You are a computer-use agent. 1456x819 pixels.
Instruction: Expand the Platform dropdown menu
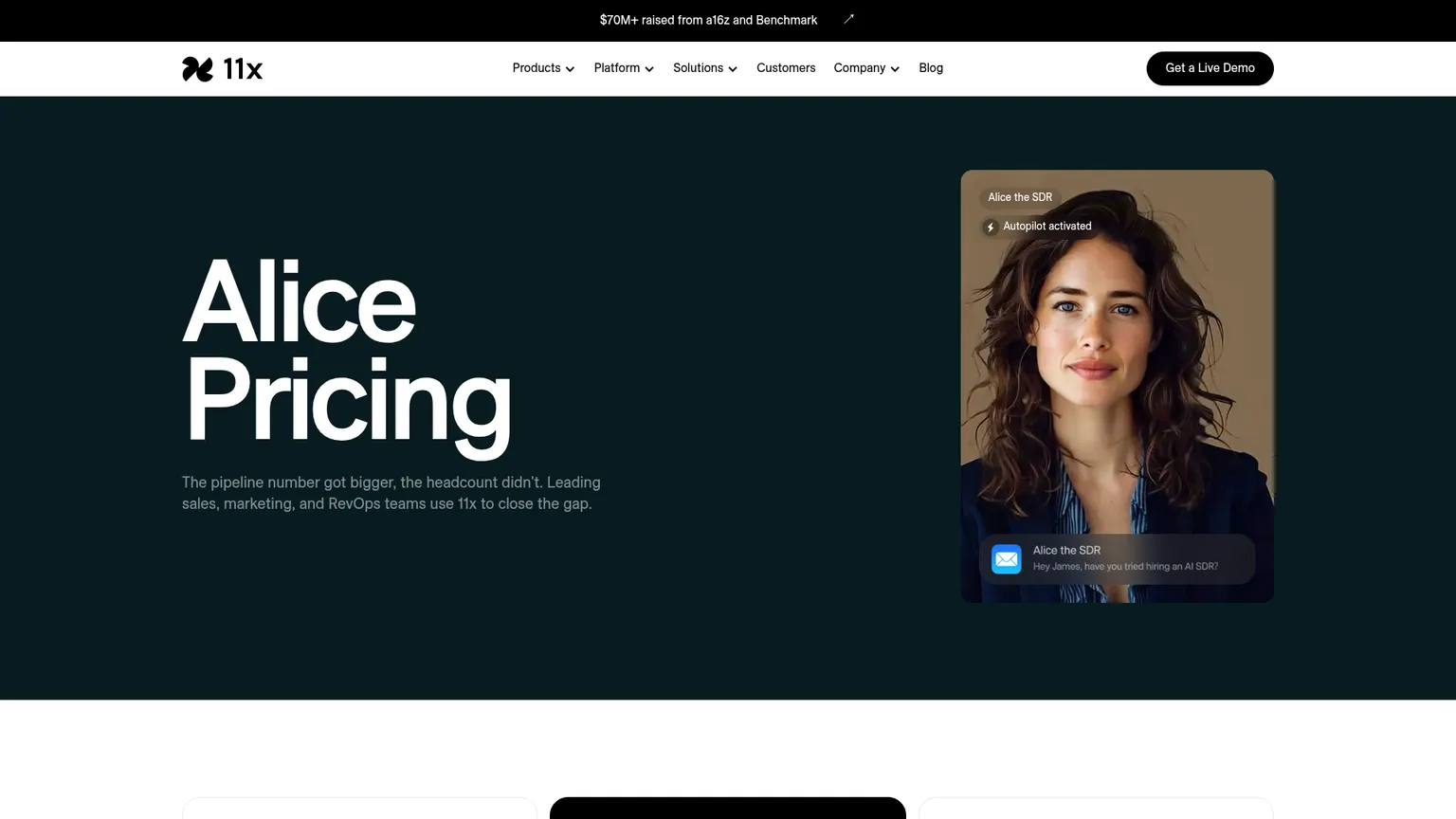624,68
